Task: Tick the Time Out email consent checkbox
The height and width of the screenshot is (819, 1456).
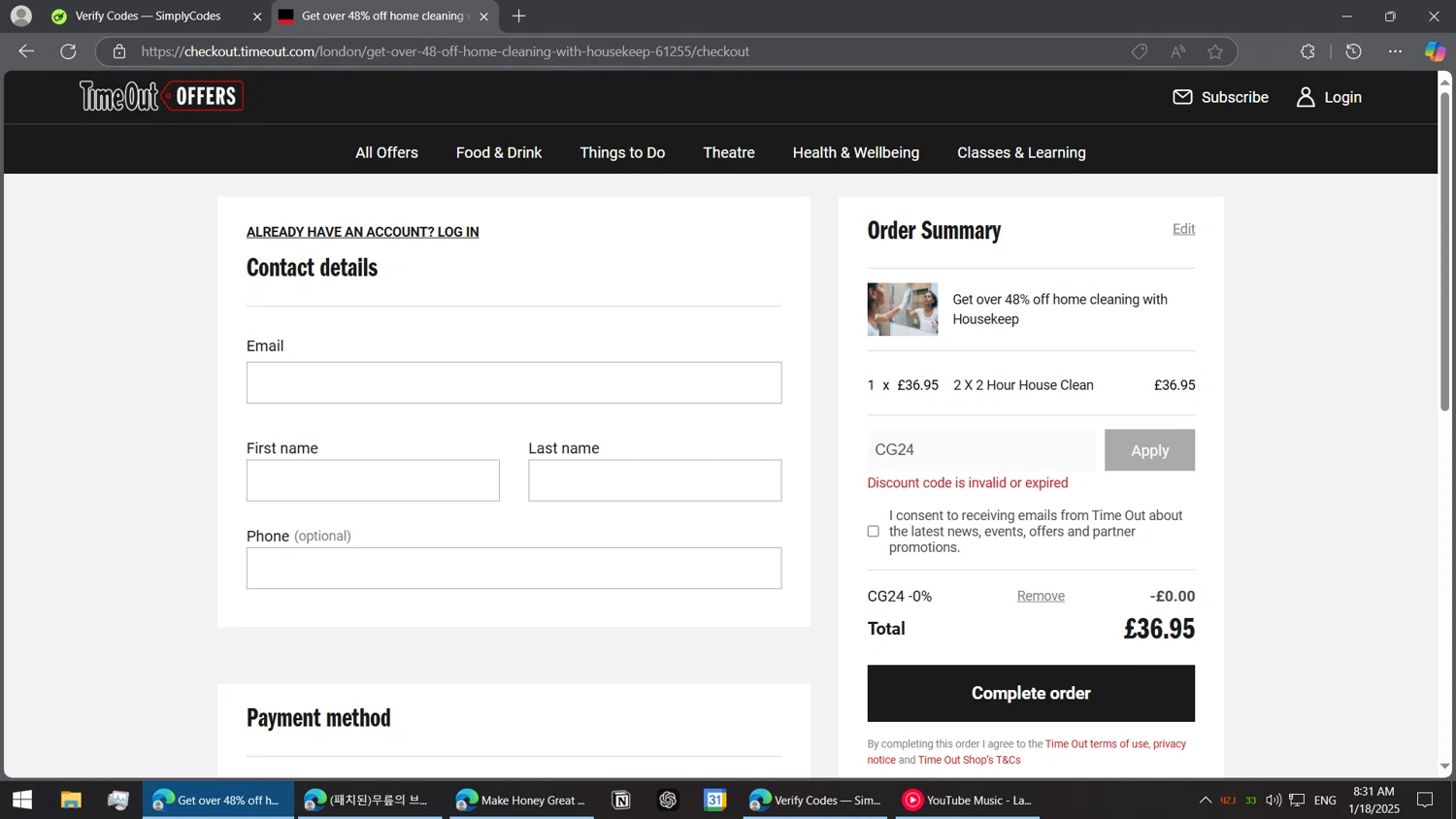Action: tap(874, 532)
